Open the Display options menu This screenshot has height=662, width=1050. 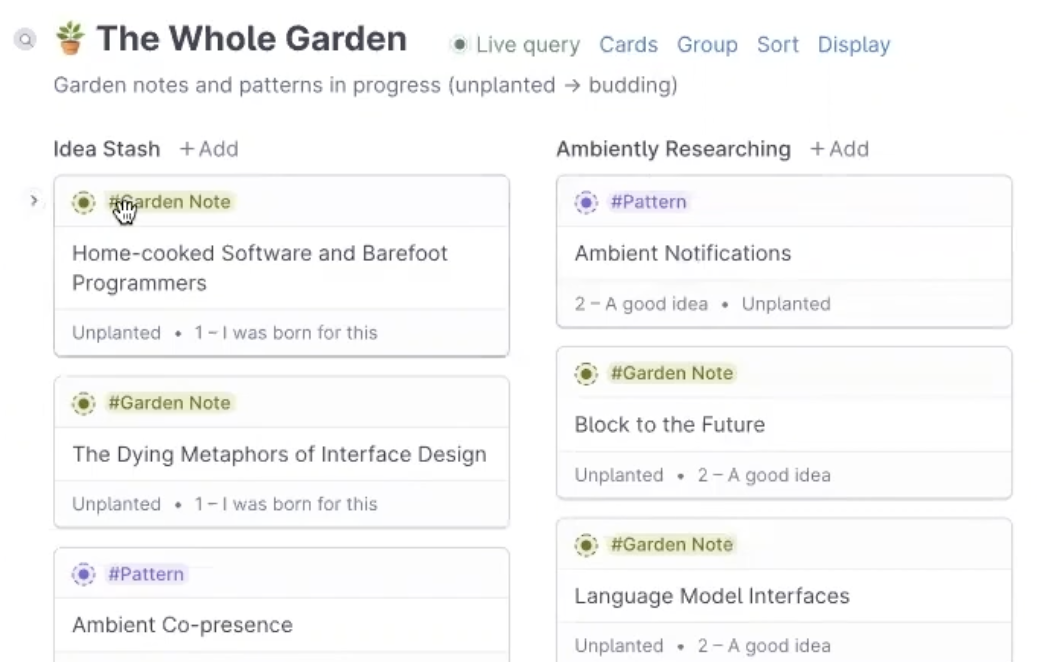coord(854,45)
